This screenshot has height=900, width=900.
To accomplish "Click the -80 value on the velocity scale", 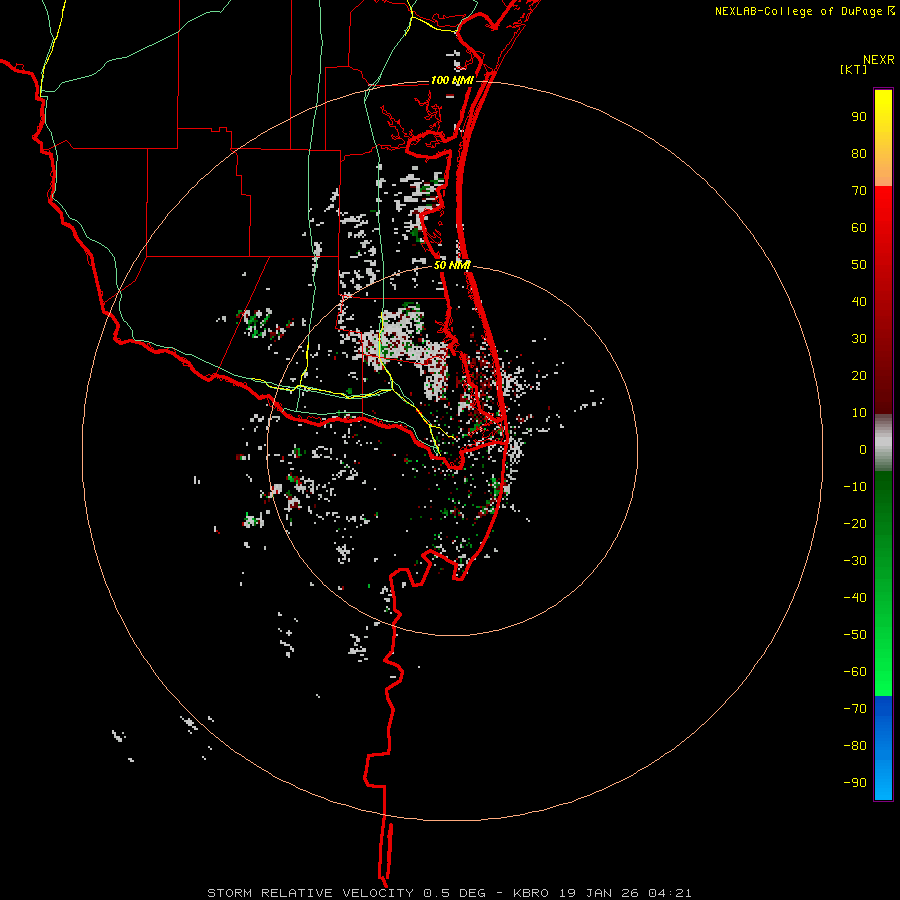I will click(x=855, y=746).
